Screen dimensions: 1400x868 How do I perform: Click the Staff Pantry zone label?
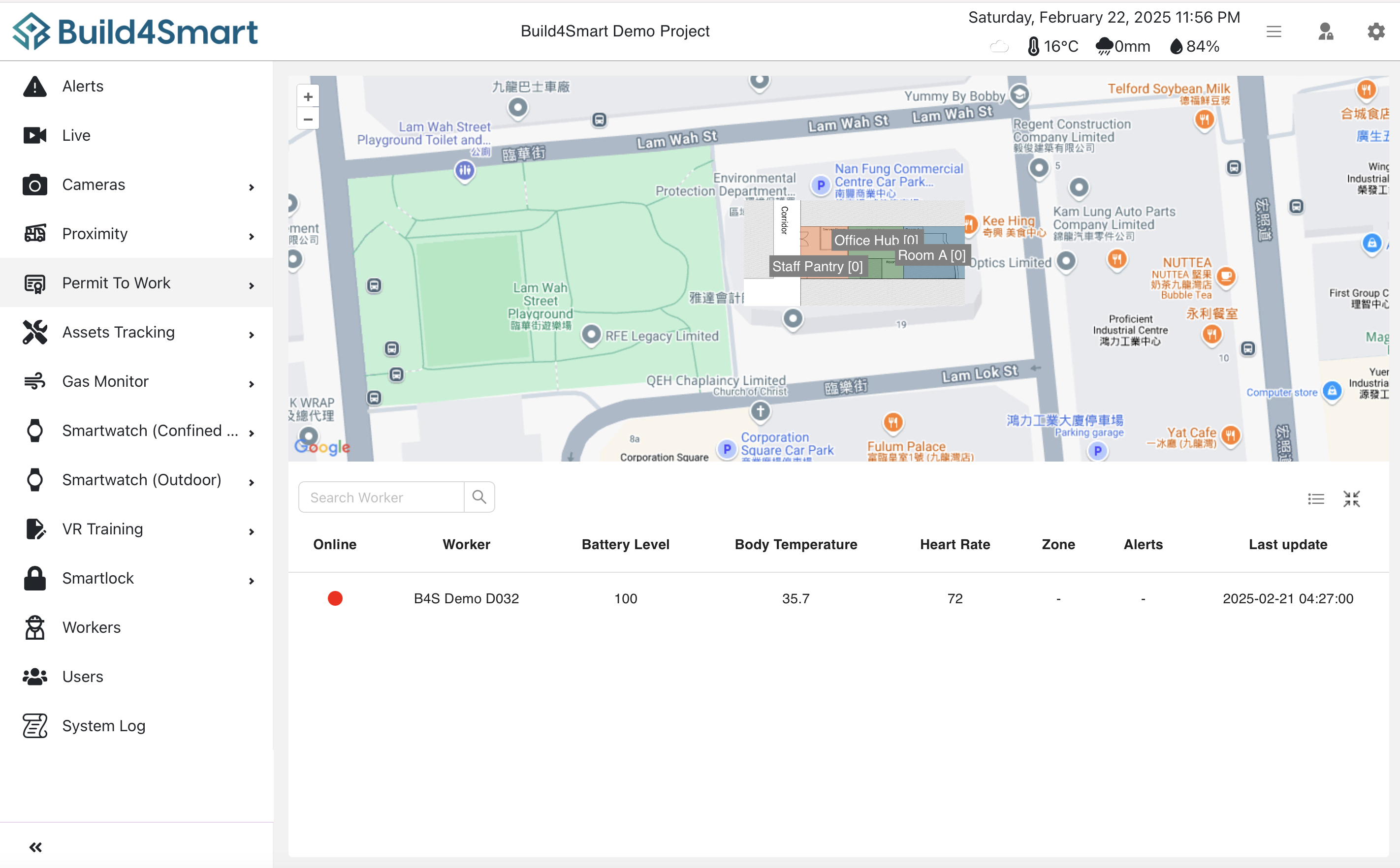818,266
